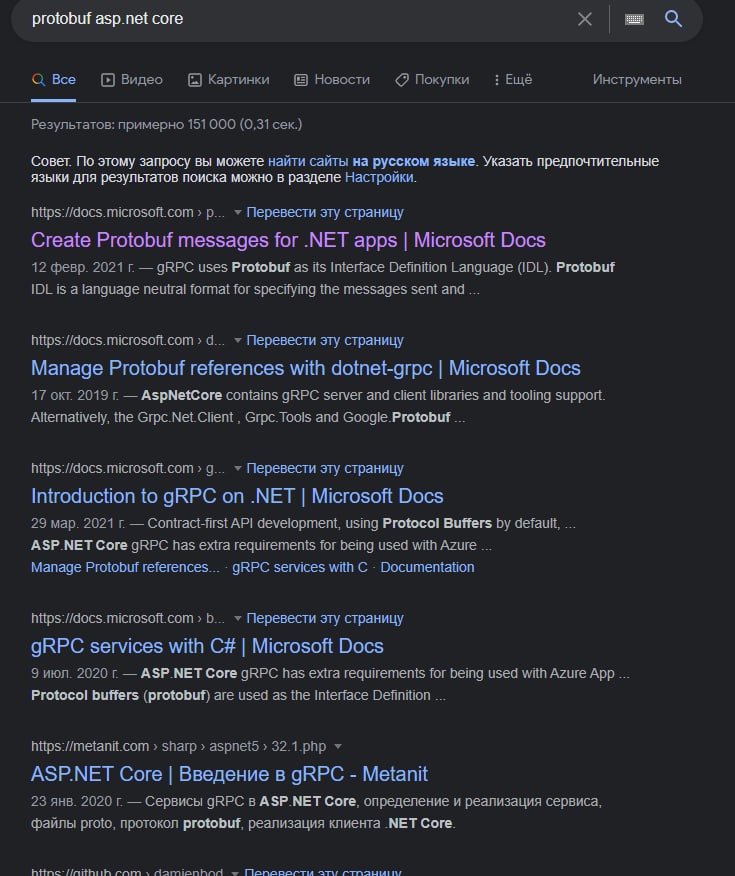735x876 pixels.
Task: Expand dropdown arrow of Manage Protobuf references result
Action: coord(237,341)
